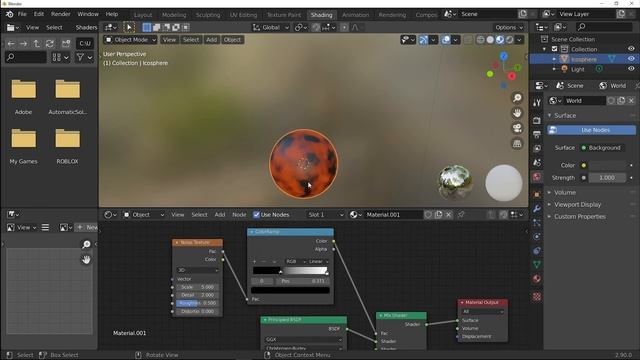Viewport: 640px width, 360px height.
Task: Open the Material properties tab icon
Action: tap(537, 279)
